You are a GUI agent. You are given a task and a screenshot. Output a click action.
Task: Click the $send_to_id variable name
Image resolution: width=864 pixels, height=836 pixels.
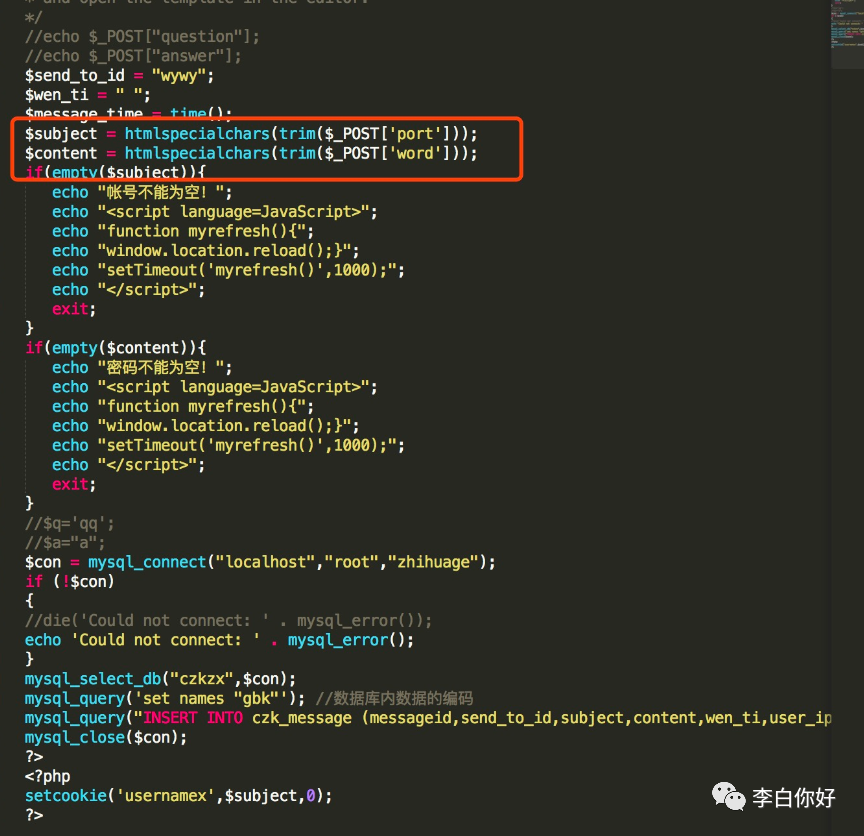click(74, 75)
